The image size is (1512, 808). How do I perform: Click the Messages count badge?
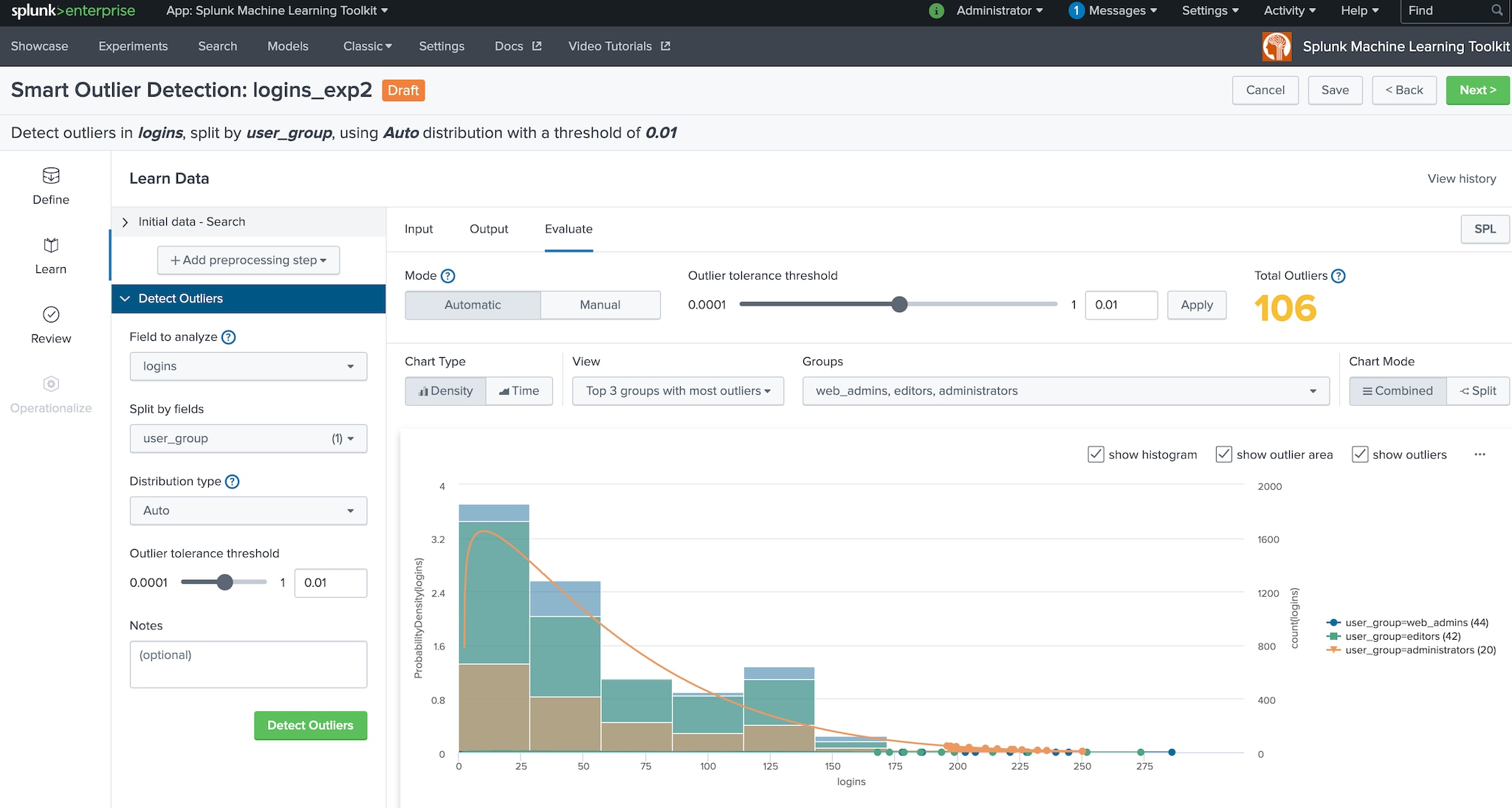(1076, 10)
